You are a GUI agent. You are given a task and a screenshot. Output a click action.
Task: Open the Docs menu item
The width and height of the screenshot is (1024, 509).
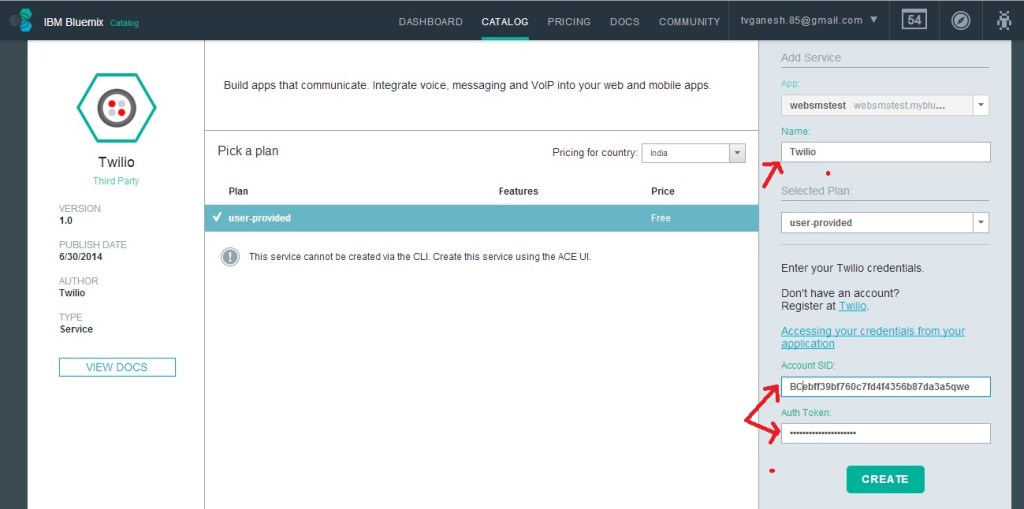coord(624,21)
